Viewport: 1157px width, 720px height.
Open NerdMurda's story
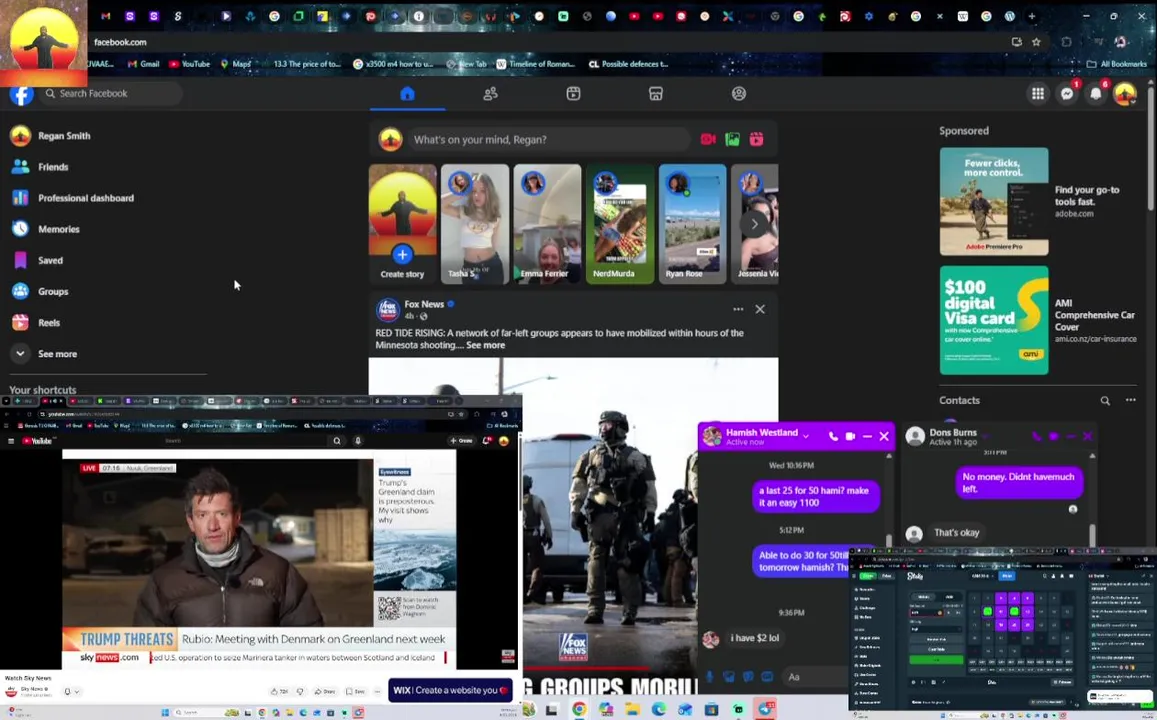[x=619, y=224]
